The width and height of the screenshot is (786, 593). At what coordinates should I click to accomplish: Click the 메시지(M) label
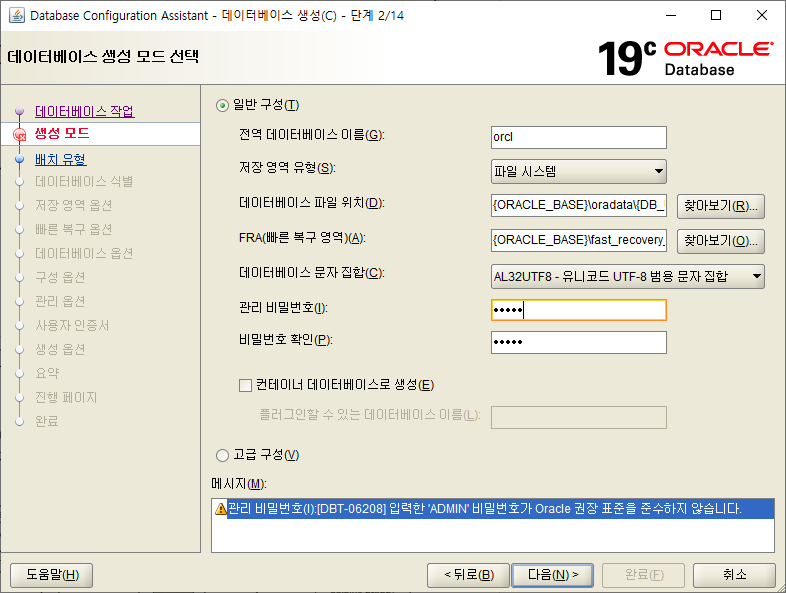tap(239, 484)
